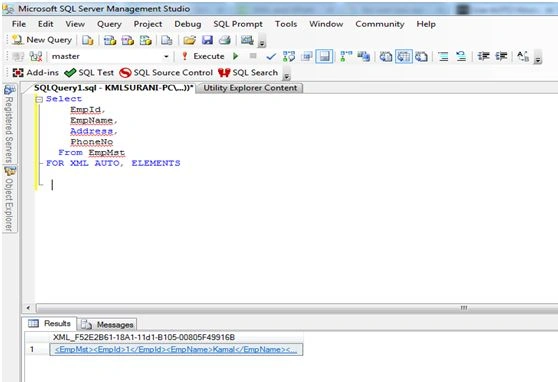Start debugging with the green play arrow

pyautogui.click(x=235, y=56)
